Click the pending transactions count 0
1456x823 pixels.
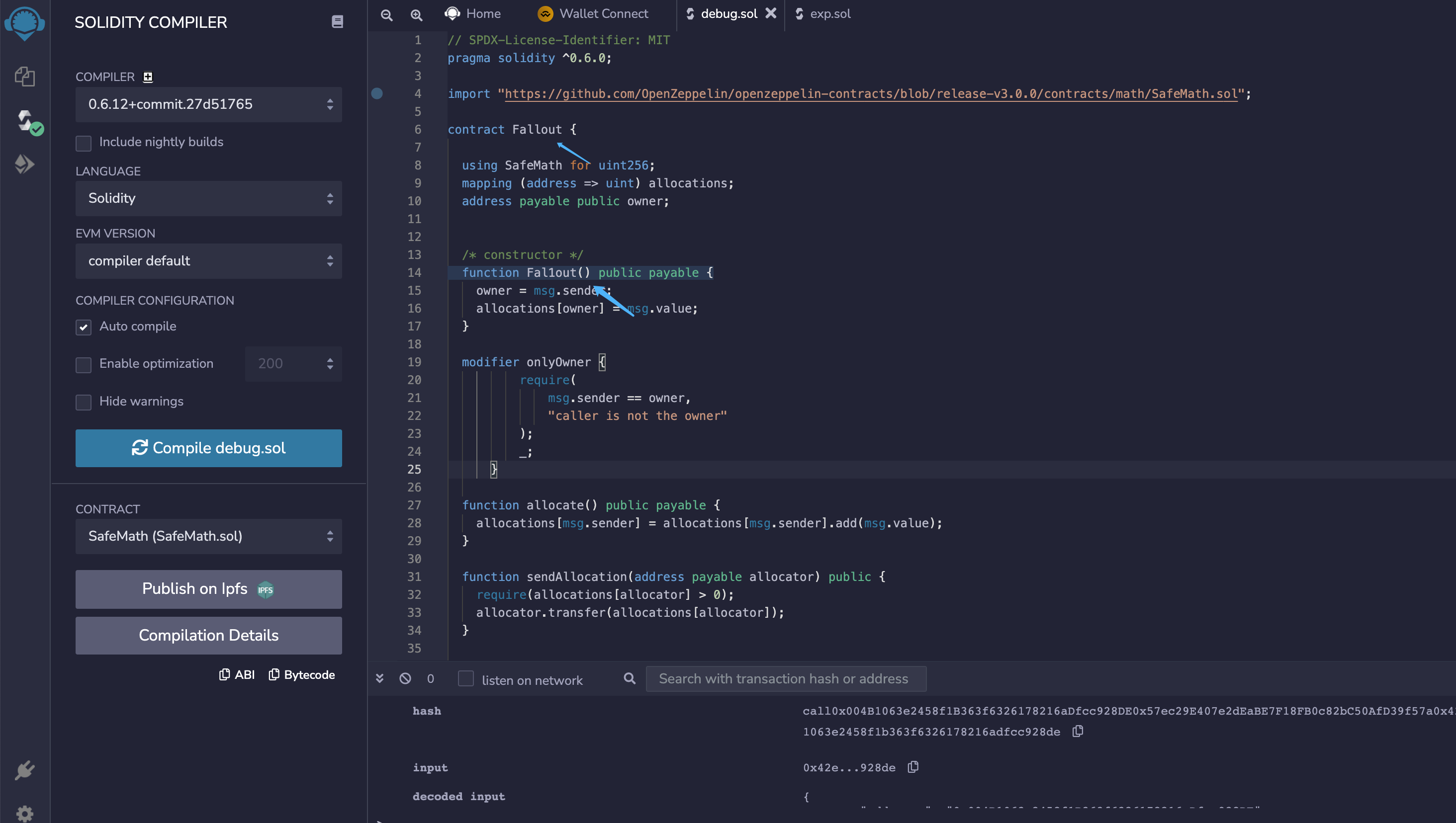click(430, 678)
